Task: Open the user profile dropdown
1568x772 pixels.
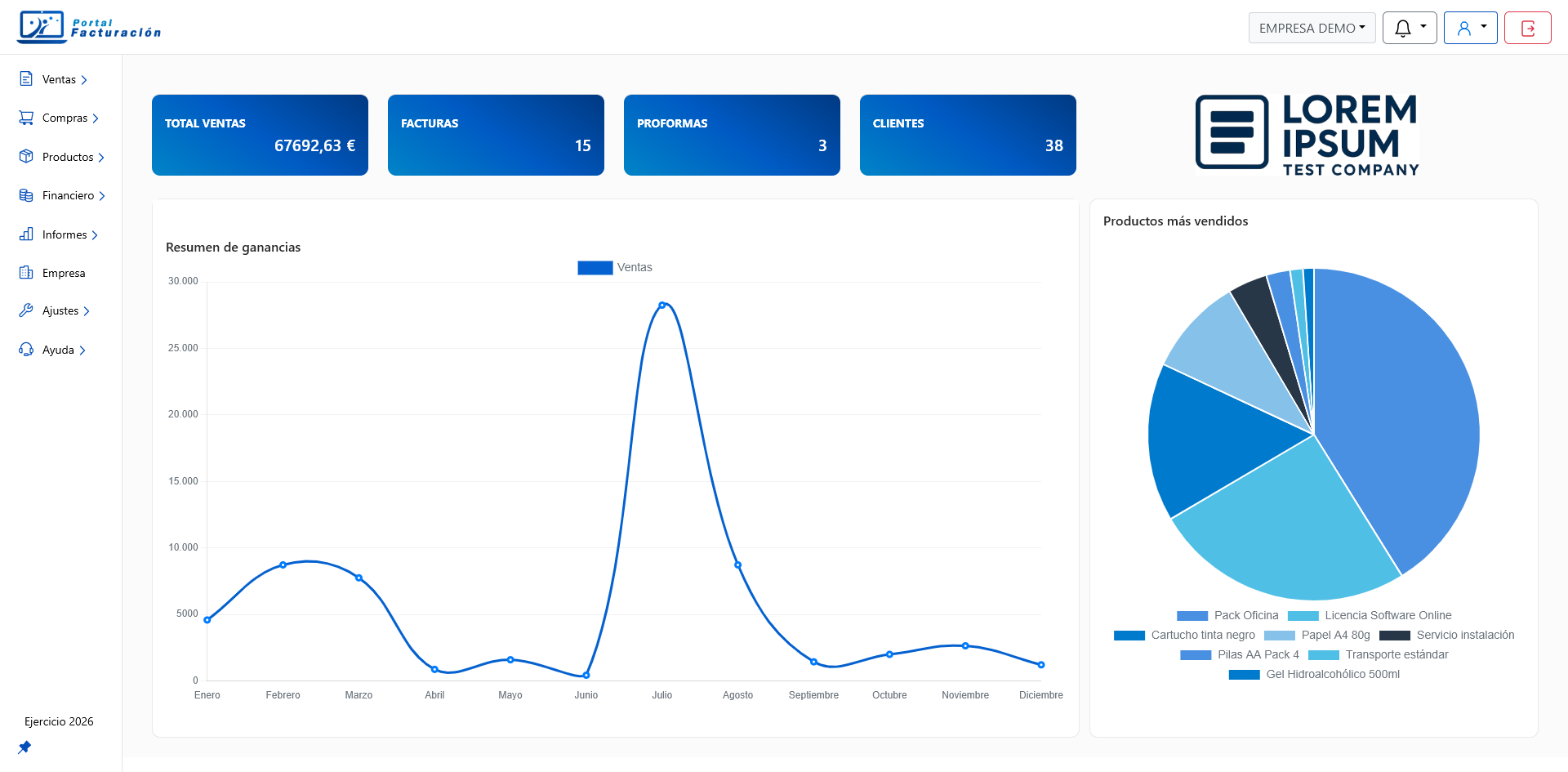Action: pos(1470,27)
